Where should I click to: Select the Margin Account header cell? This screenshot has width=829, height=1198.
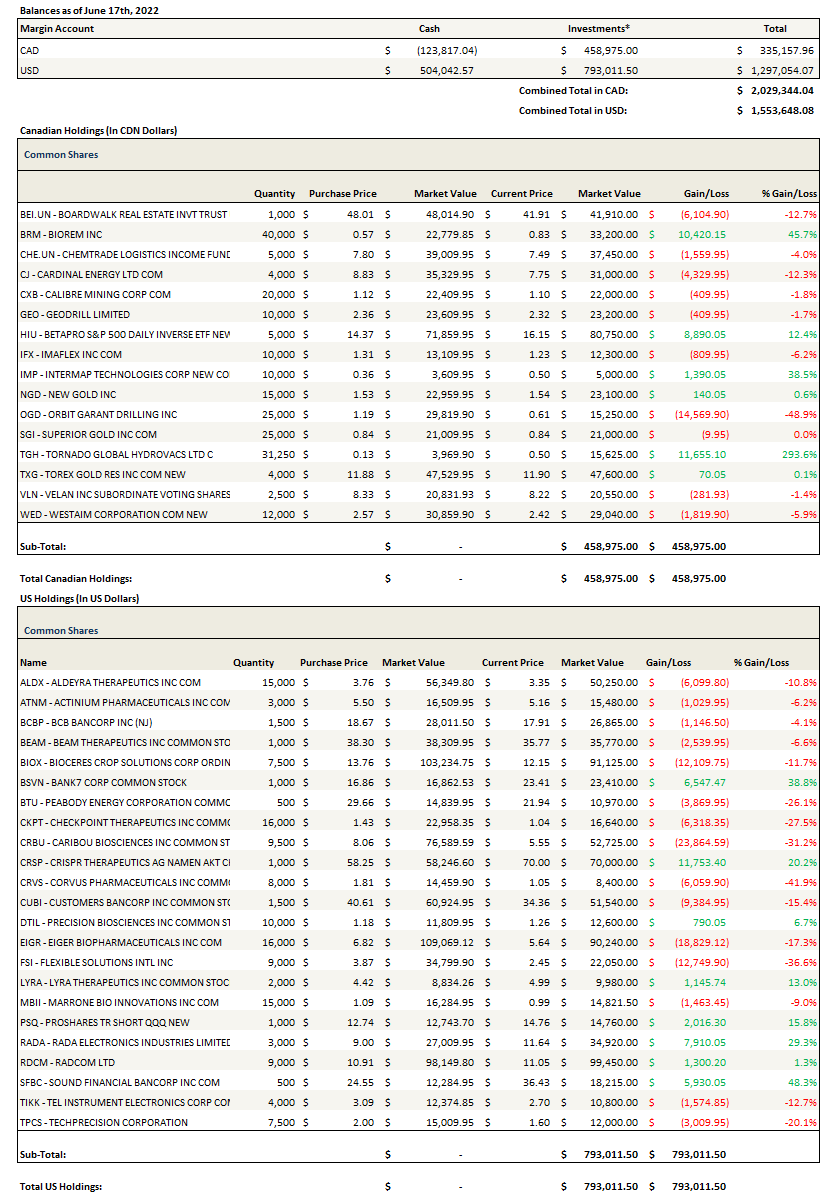[x=57, y=28]
